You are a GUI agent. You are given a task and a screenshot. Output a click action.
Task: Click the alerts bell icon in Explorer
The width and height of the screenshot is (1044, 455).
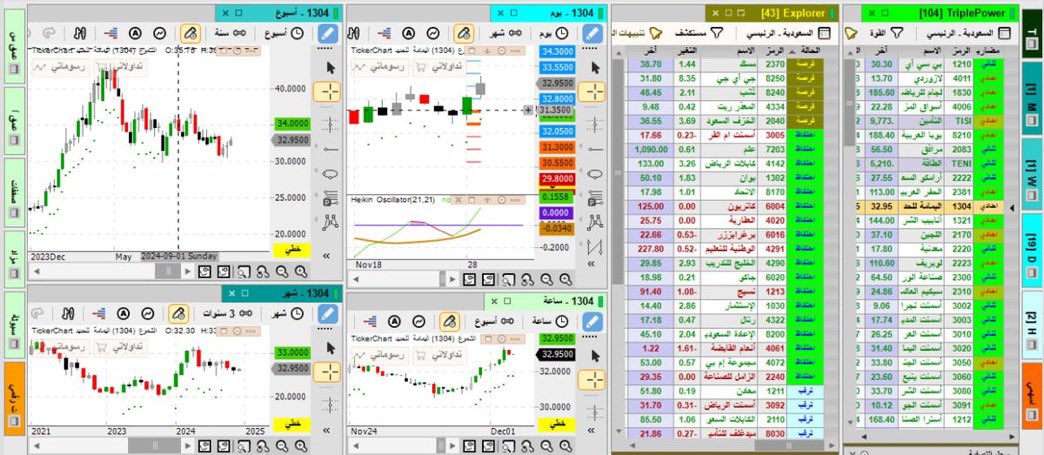pyautogui.click(x=655, y=33)
